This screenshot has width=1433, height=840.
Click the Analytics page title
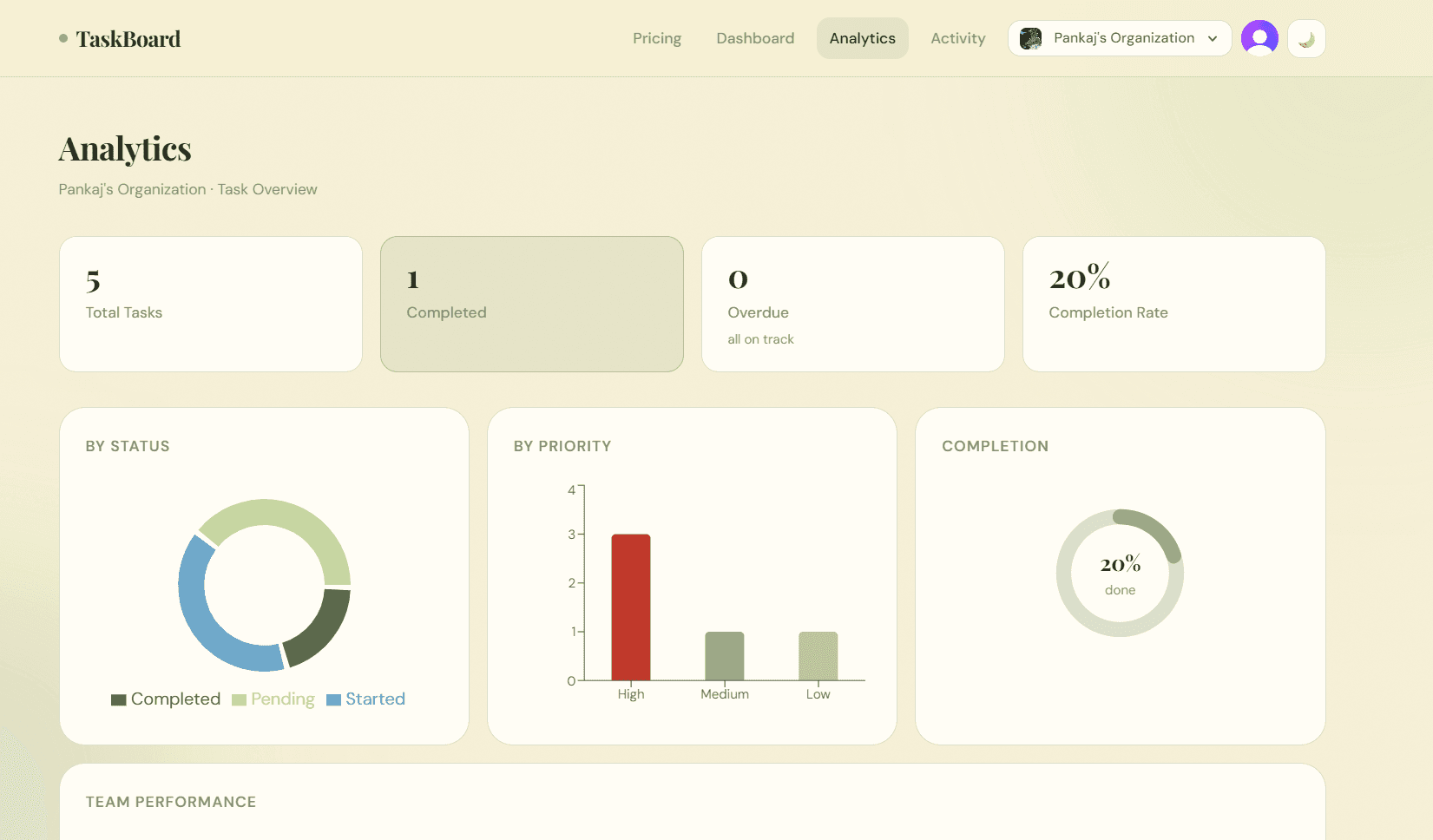pyautogui.click(x=125, y=149)
